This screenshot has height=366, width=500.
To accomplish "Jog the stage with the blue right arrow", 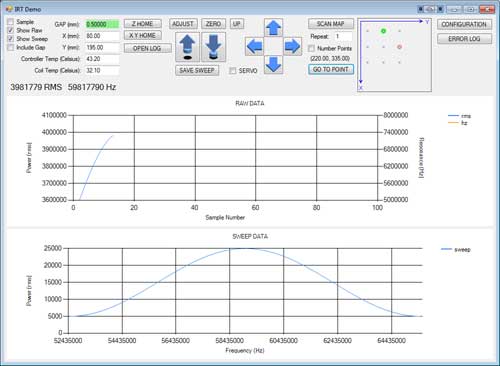I will (x=292, y=46).
